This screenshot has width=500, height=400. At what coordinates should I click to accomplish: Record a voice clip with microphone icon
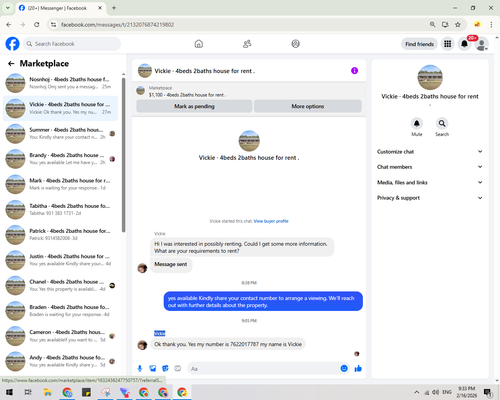(x=140, y=368)
